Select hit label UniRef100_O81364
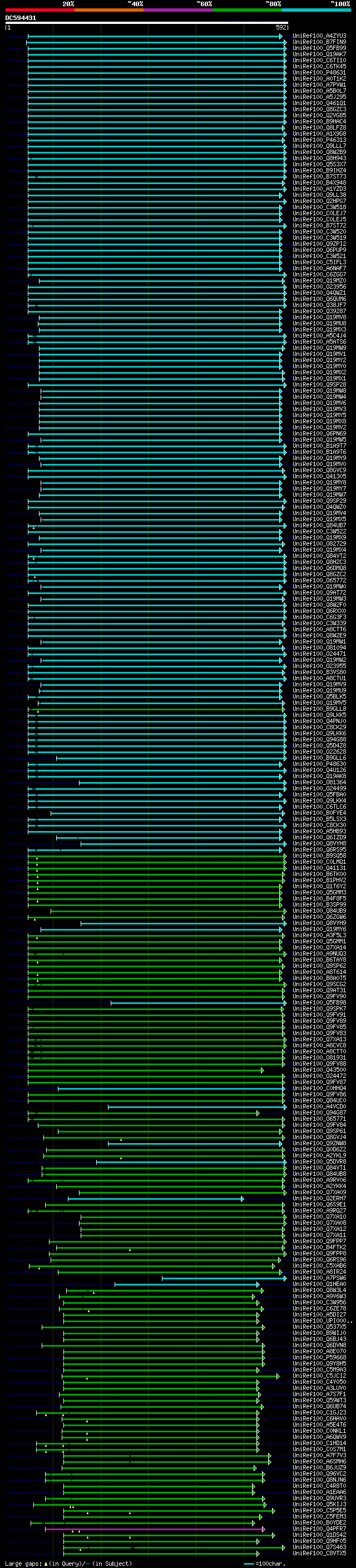Screen dimensions: 356x1568 (319, 782)
